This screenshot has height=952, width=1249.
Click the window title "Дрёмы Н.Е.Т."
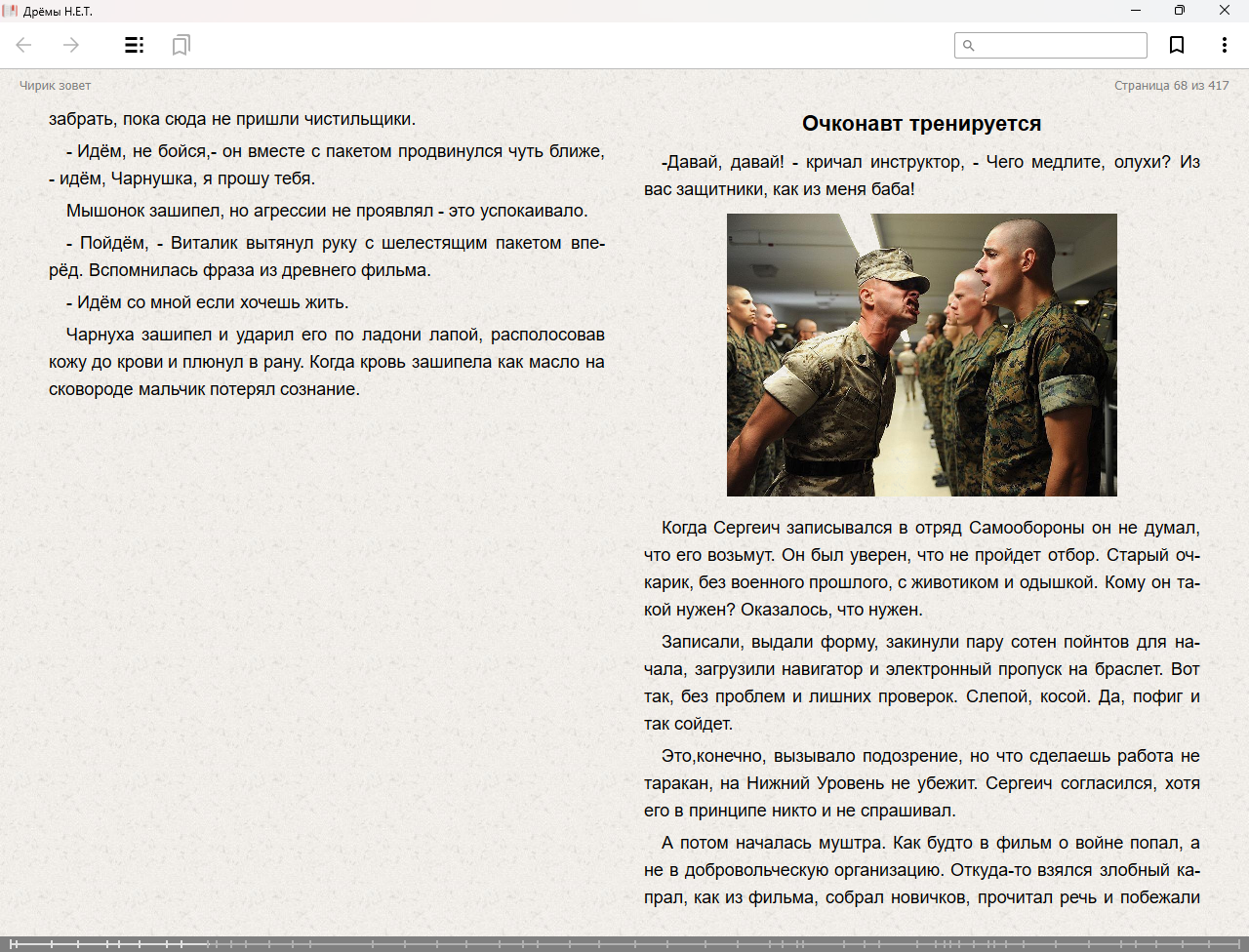[x=58, y=11]
